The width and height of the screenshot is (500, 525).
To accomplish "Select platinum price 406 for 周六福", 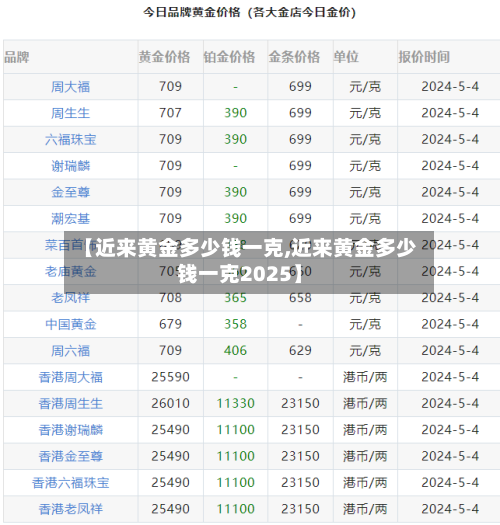I will pos(235,351).
